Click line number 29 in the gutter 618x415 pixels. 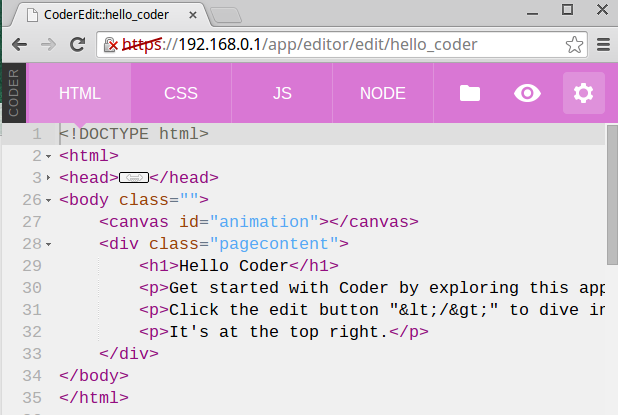[x=32, y=266]
